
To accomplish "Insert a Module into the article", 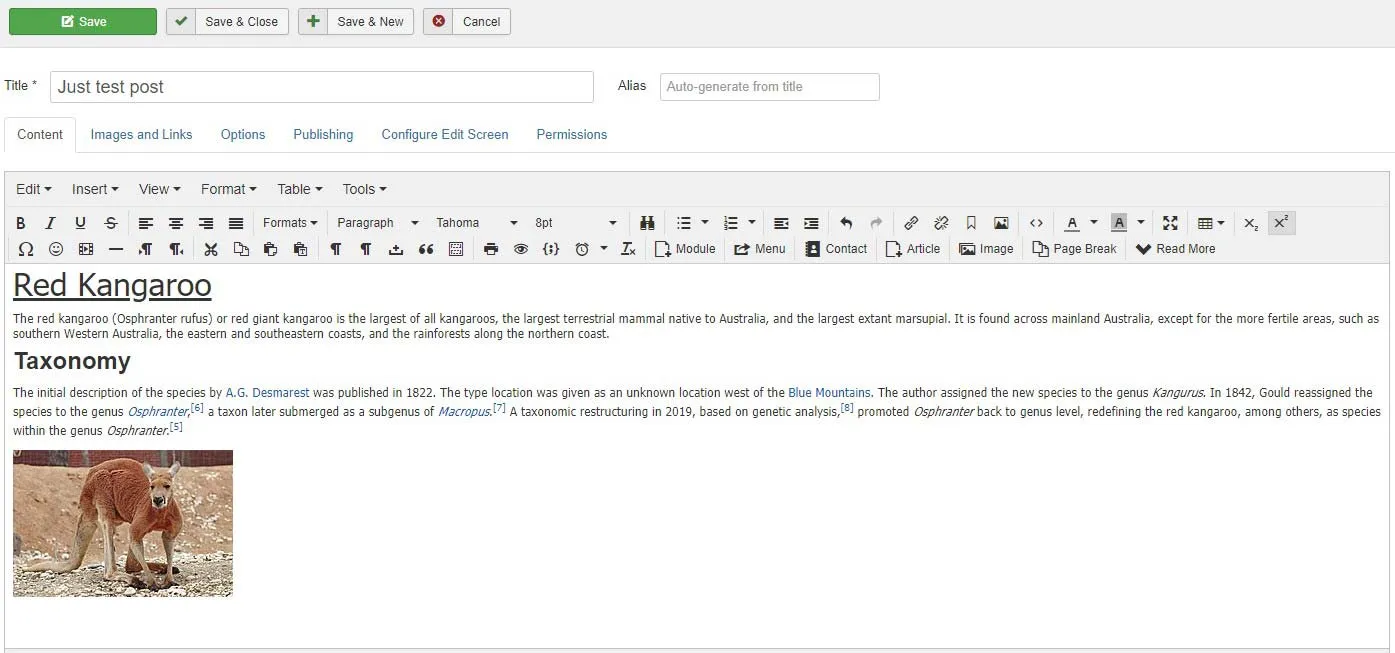I will tap(684, 249).
